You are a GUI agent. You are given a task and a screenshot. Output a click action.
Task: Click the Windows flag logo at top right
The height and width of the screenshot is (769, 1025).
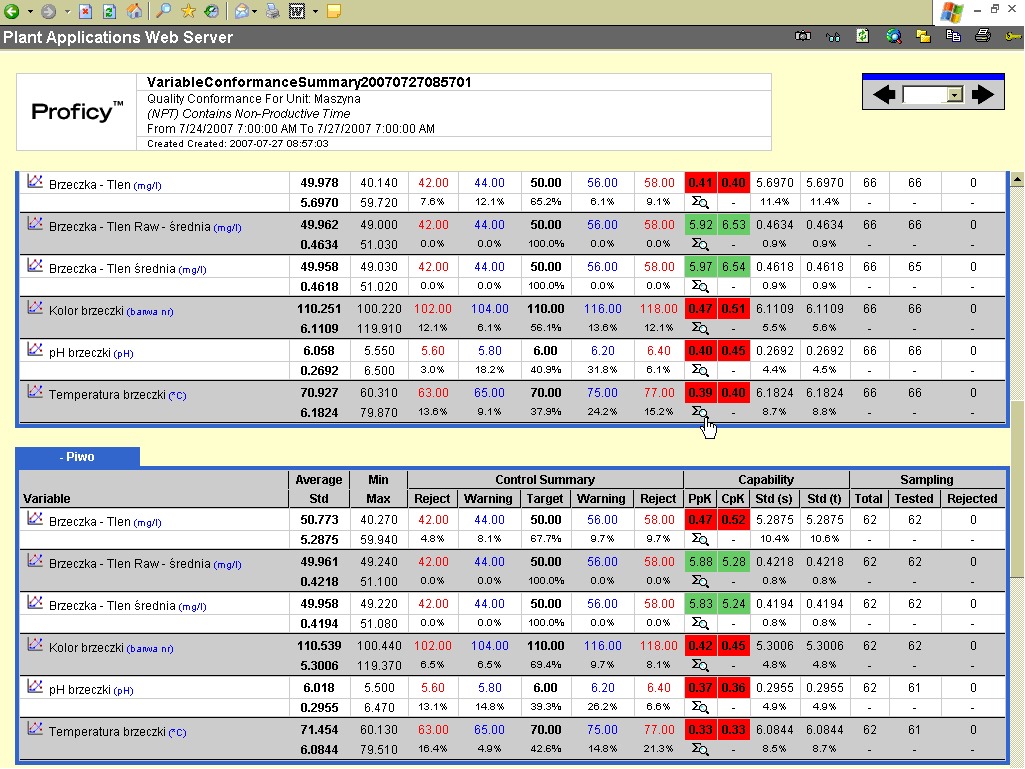[952, 12]
